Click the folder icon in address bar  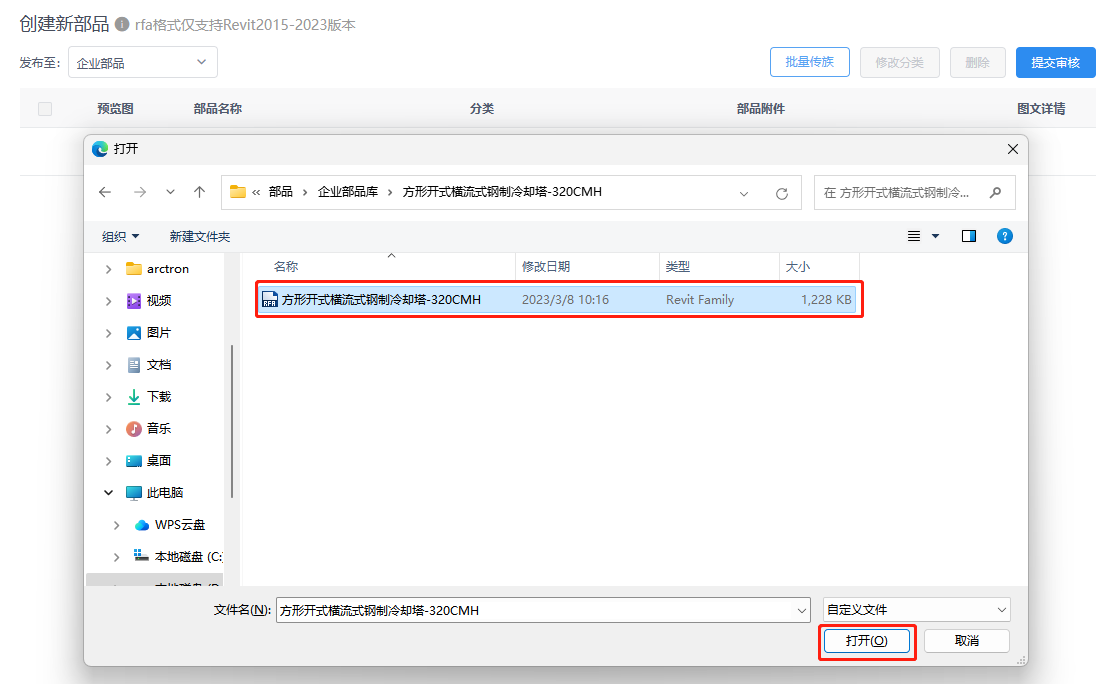(238, 192)
